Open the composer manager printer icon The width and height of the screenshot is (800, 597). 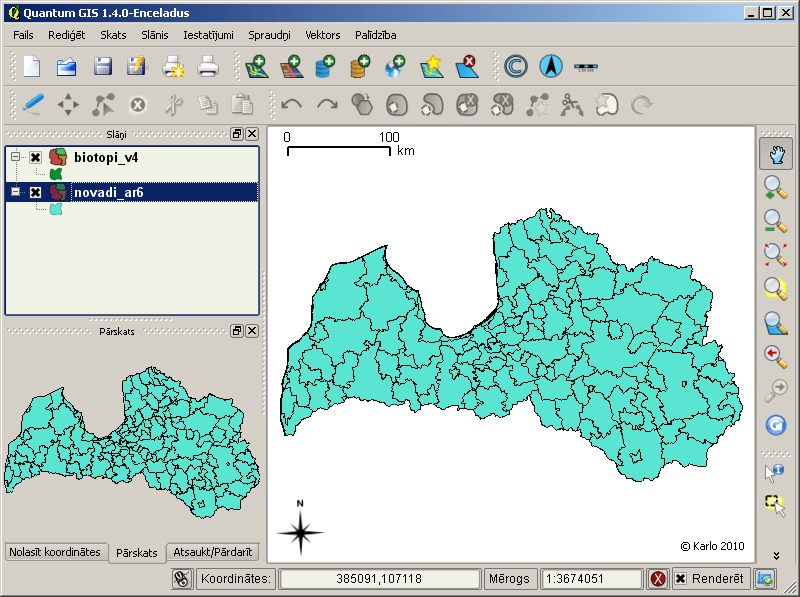click(x=208, y=67)
